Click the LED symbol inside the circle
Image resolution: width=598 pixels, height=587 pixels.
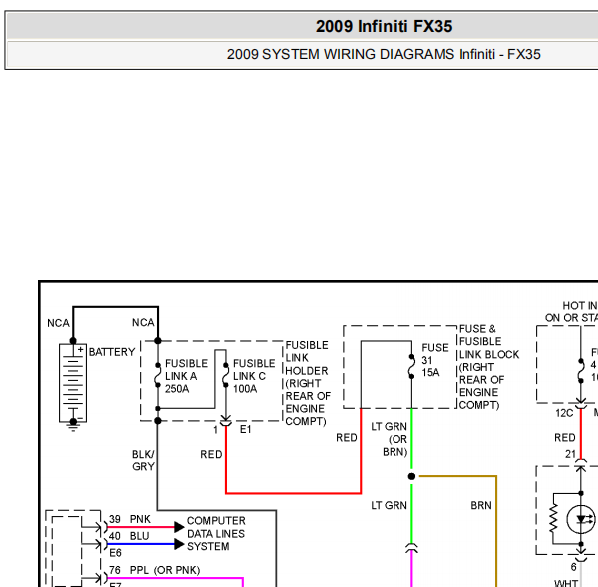[x=581, y=519]
